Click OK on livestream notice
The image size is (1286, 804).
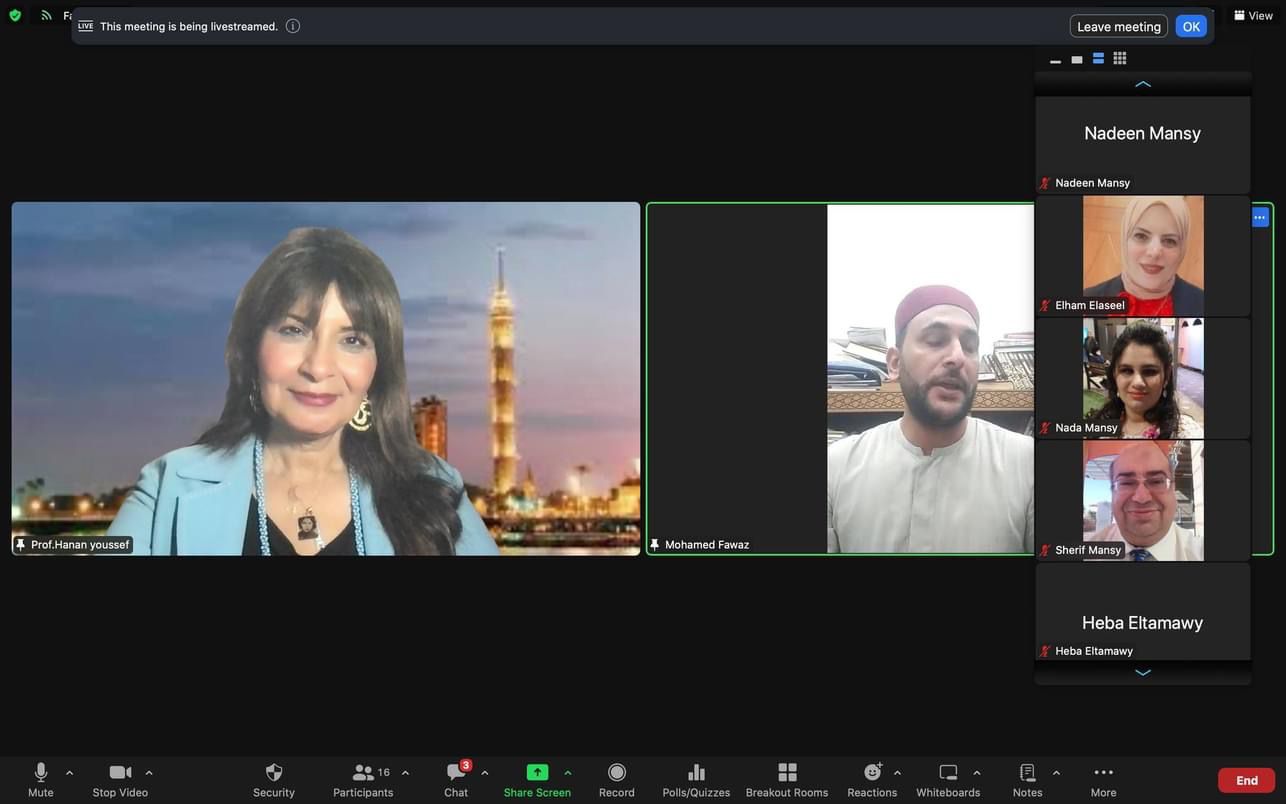click(x=1191, y=26)
